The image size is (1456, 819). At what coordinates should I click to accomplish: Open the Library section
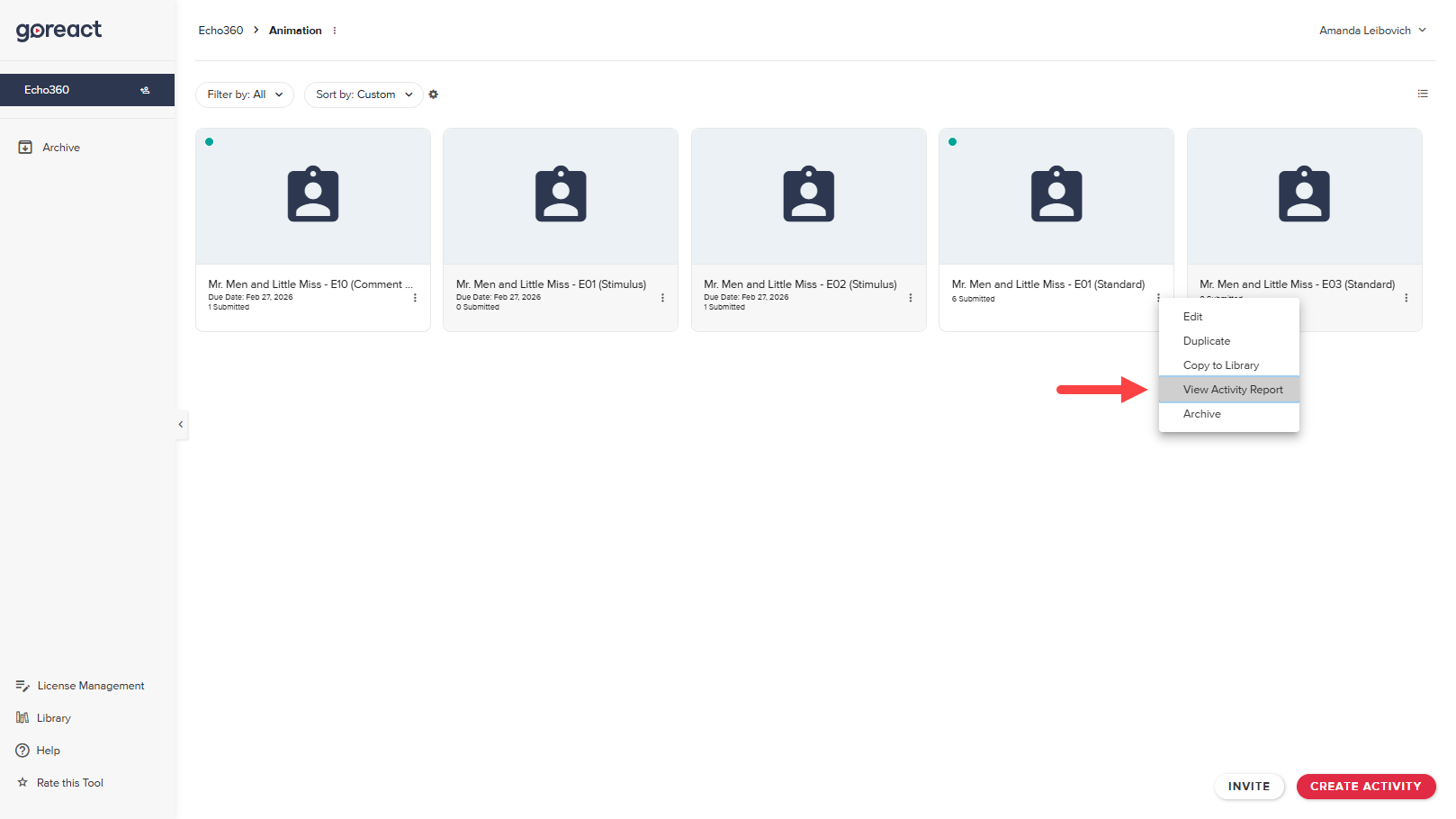tap(53, 717)
